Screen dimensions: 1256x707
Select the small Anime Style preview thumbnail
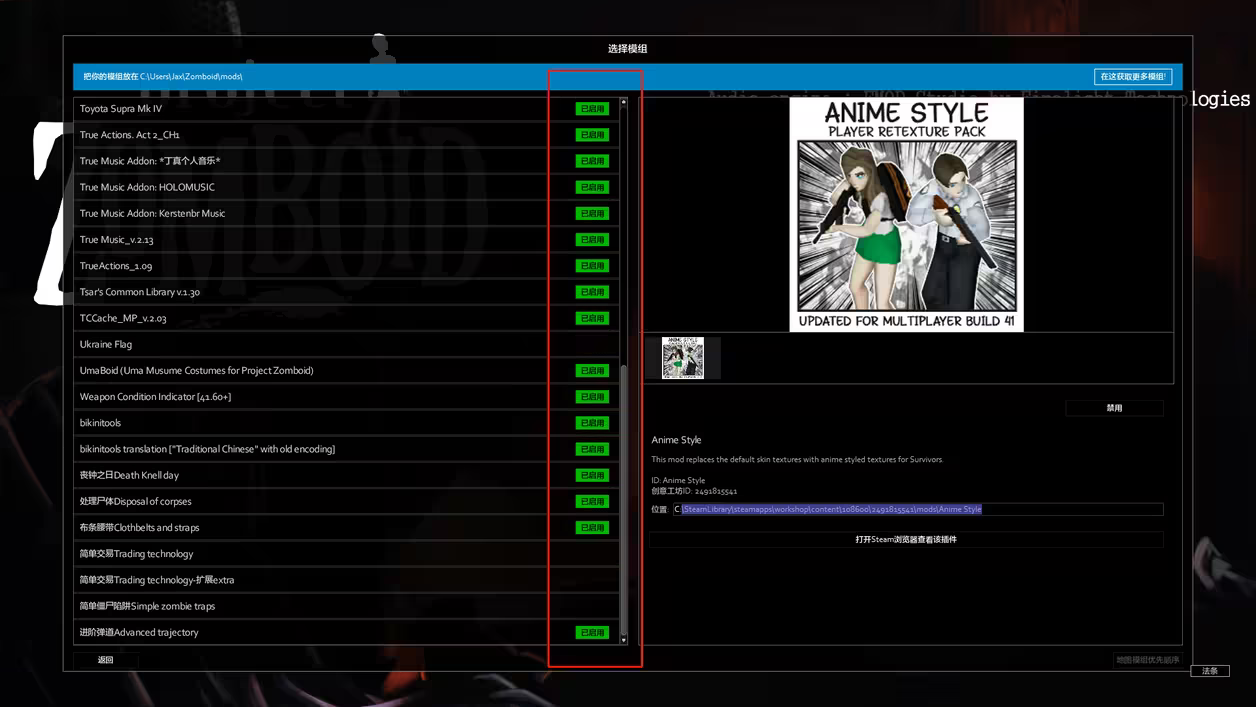click(683, 358)
